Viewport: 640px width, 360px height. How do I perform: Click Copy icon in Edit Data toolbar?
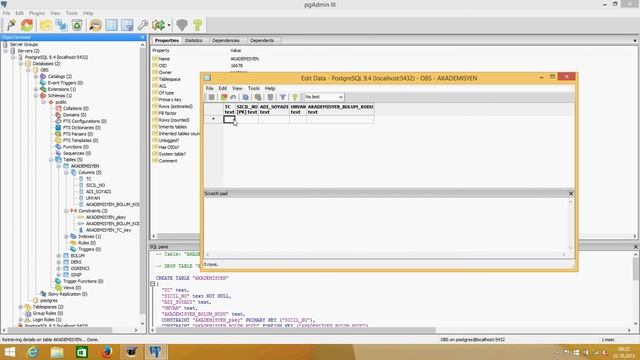coord(245,97)
